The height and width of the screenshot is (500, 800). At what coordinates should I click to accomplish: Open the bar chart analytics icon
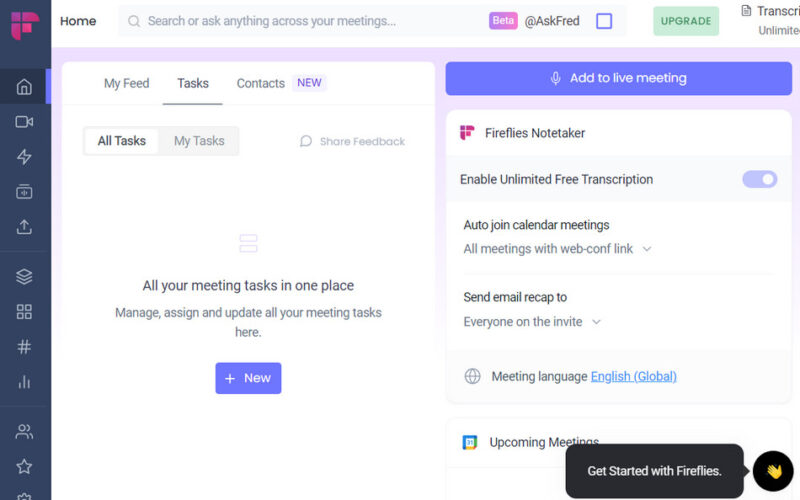pyautogui.click(x=24, y=382)
